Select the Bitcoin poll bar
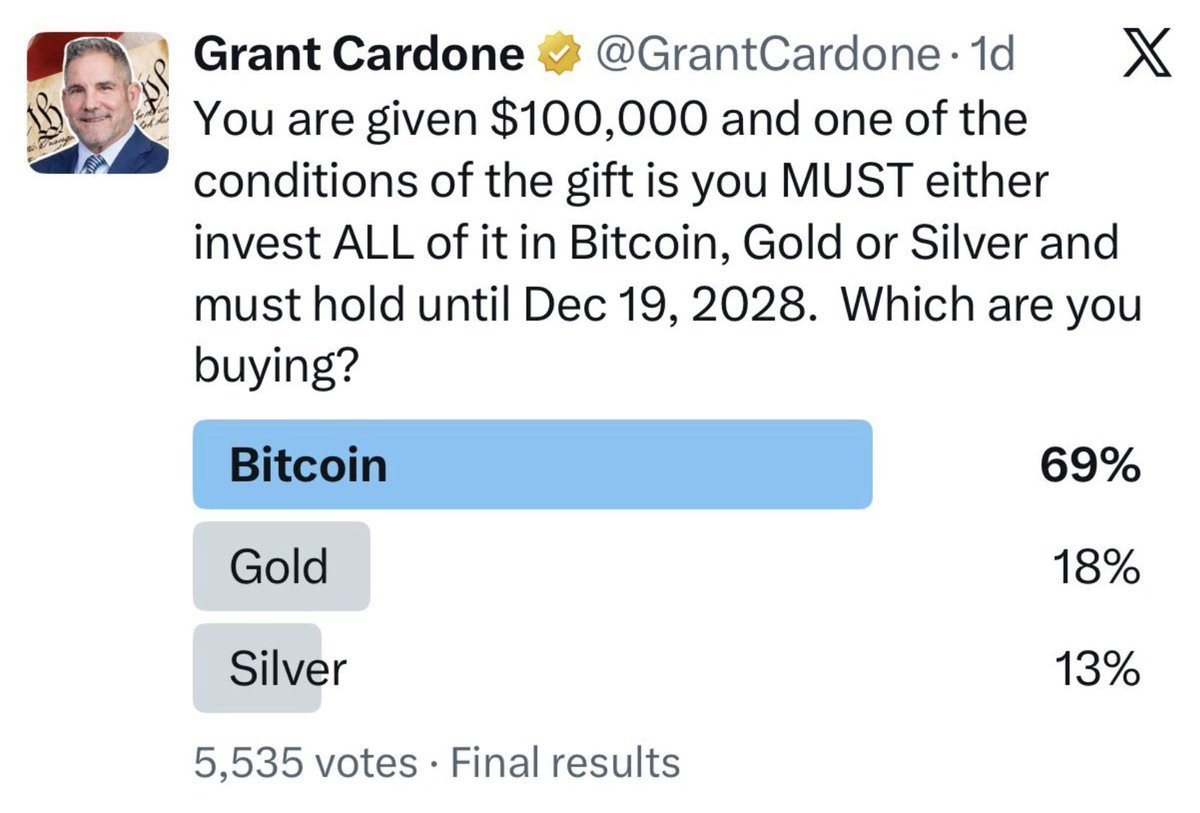The image size is (1200, 813). click(532, 465)
